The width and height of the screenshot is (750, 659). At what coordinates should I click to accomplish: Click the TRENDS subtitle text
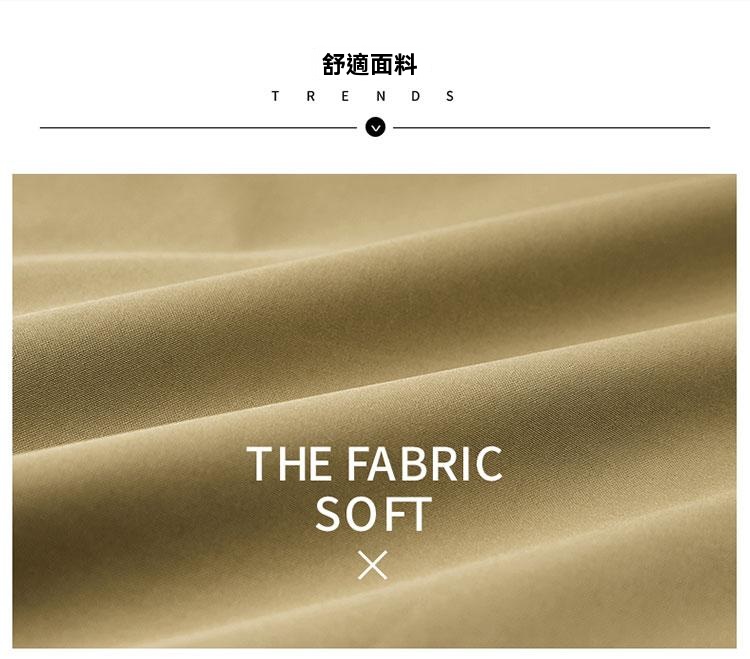363,96
